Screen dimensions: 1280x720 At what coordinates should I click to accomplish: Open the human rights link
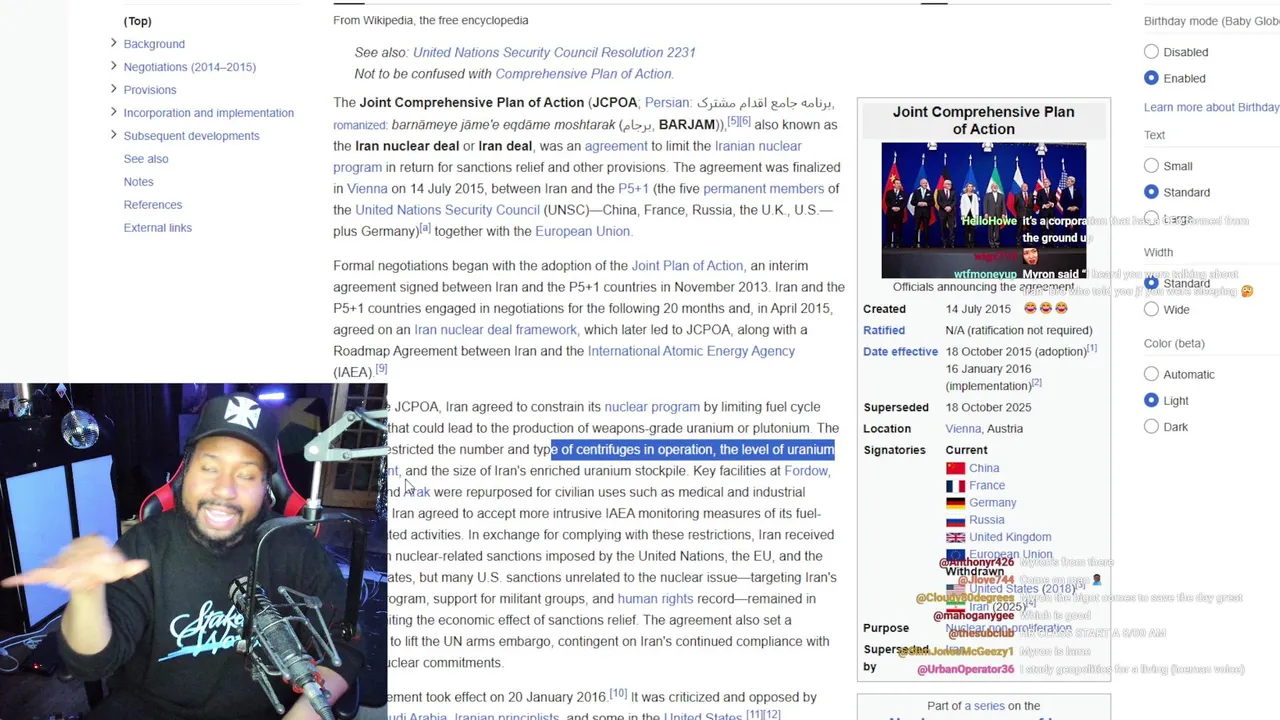click(x=655, y=599)
